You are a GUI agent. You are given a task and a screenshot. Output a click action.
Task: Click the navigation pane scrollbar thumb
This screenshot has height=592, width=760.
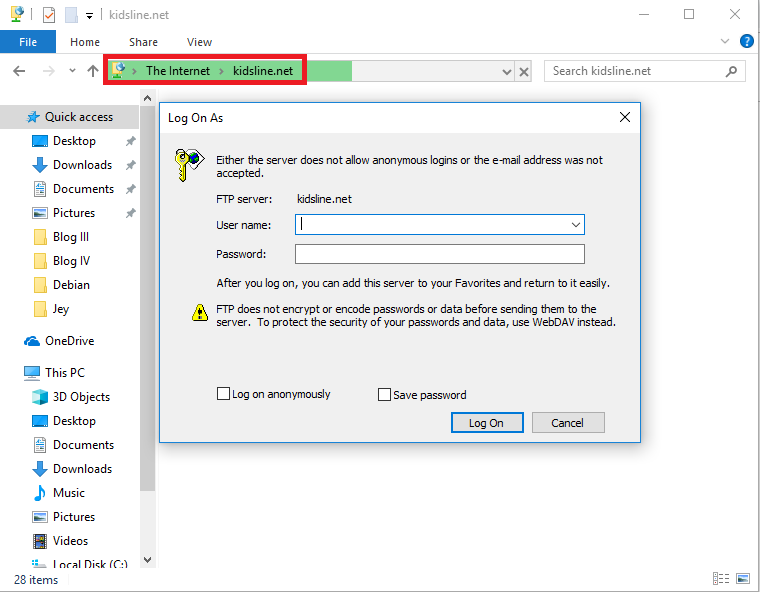tap(148, 298)
